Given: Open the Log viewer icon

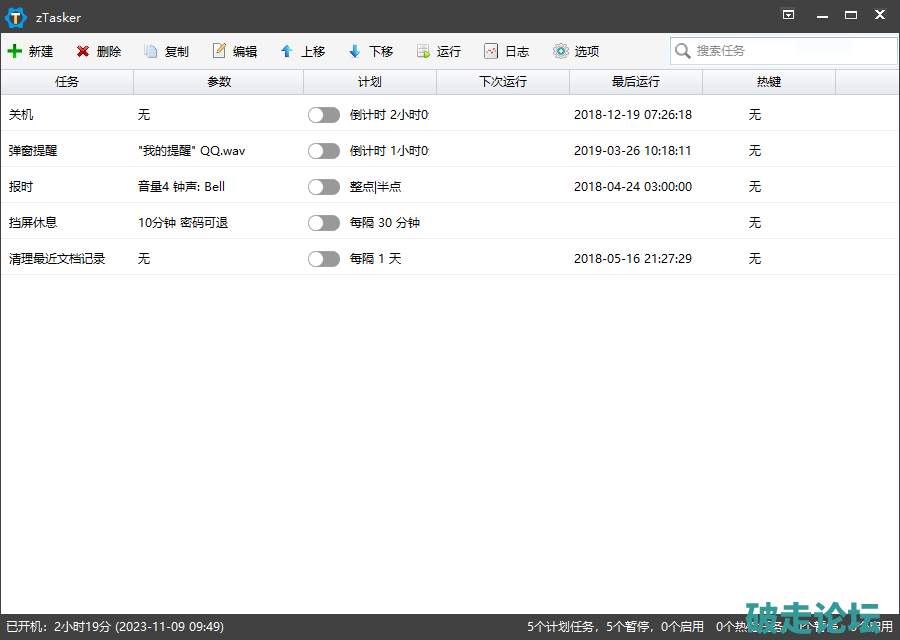Looking at the screenshot, I should pyautogui.click(x=491, y=51).
